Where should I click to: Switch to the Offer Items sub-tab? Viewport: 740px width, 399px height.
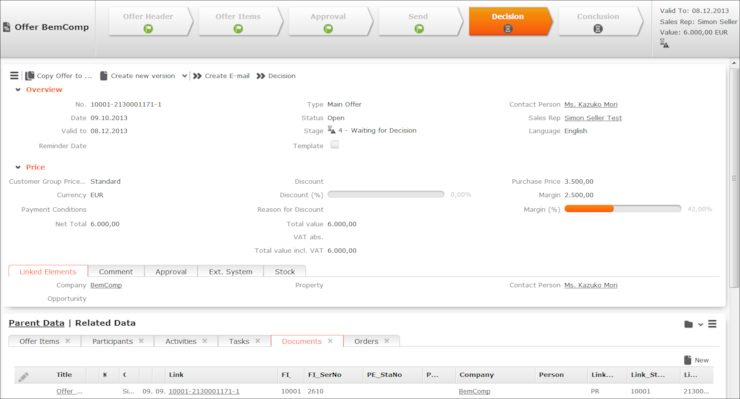point(39,341)
